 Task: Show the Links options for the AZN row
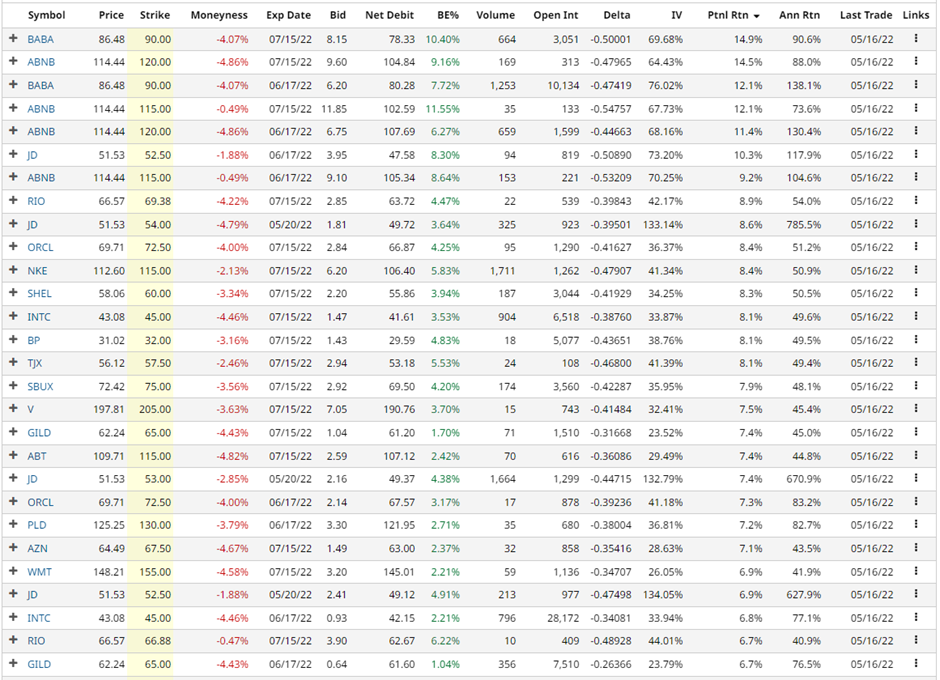click(915, 547)
